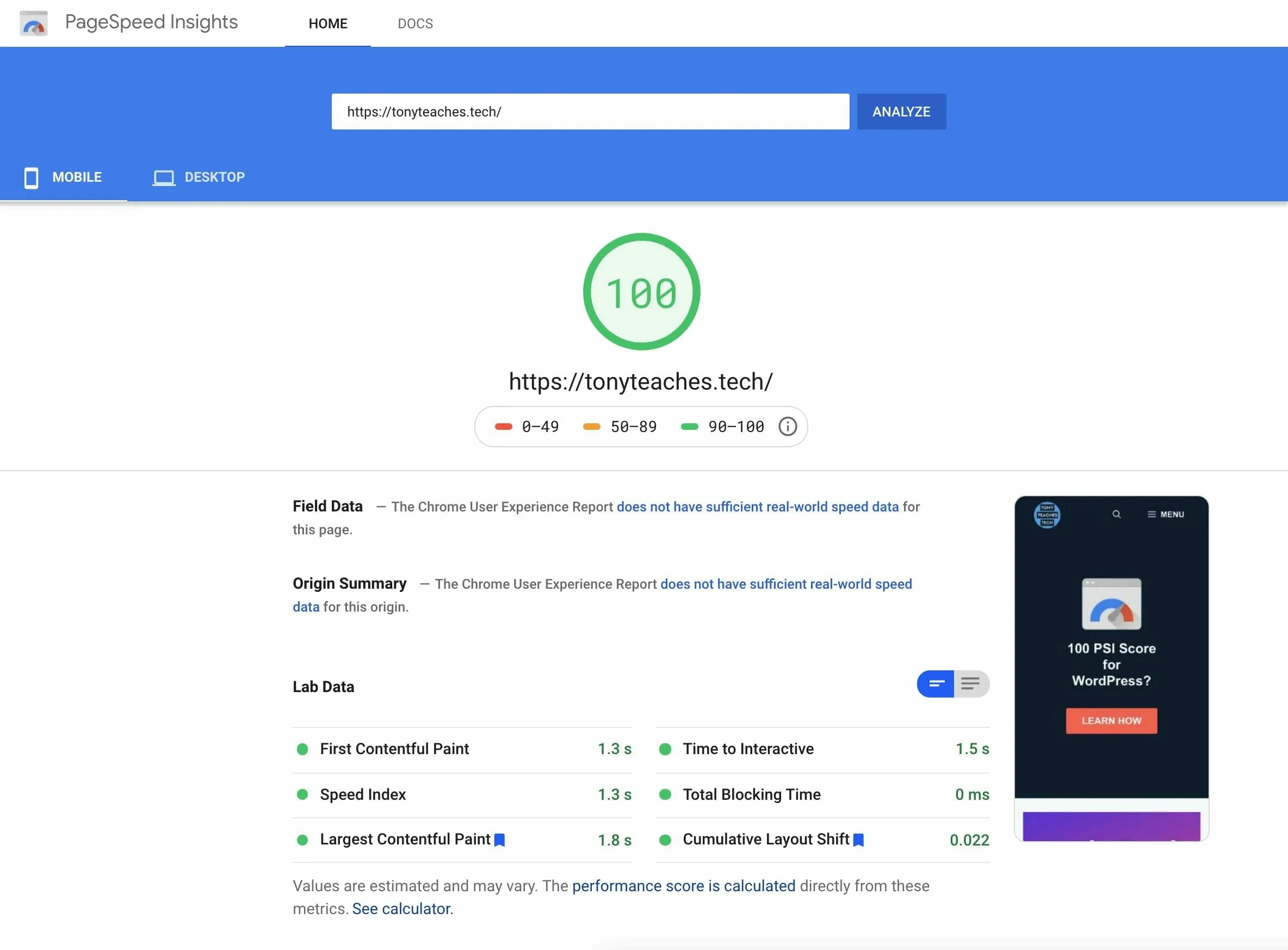Image resolution: width=1288 pixels, height=950 pixels.
Task: Click the 100 performance score gauge
Action: coord(641,292)
